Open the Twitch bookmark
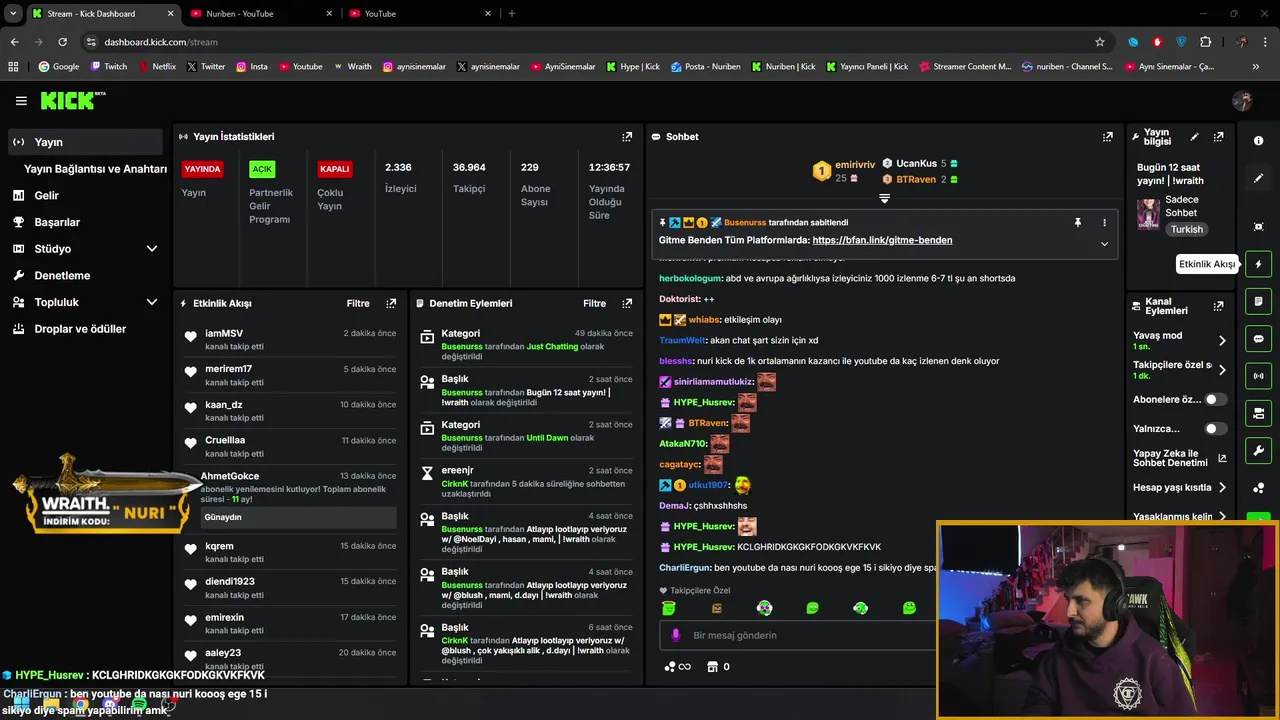 coord(109,67)
